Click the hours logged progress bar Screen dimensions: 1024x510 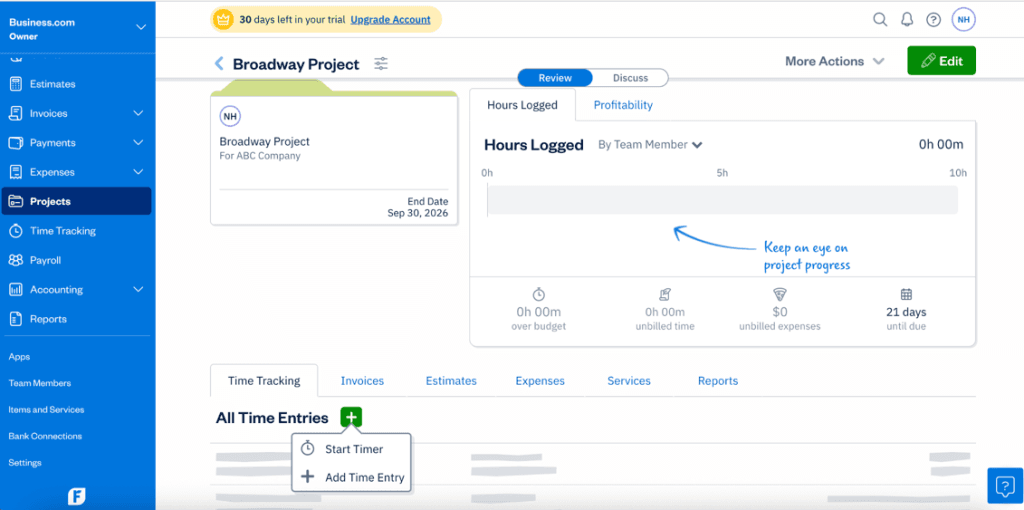coord(722,200)
